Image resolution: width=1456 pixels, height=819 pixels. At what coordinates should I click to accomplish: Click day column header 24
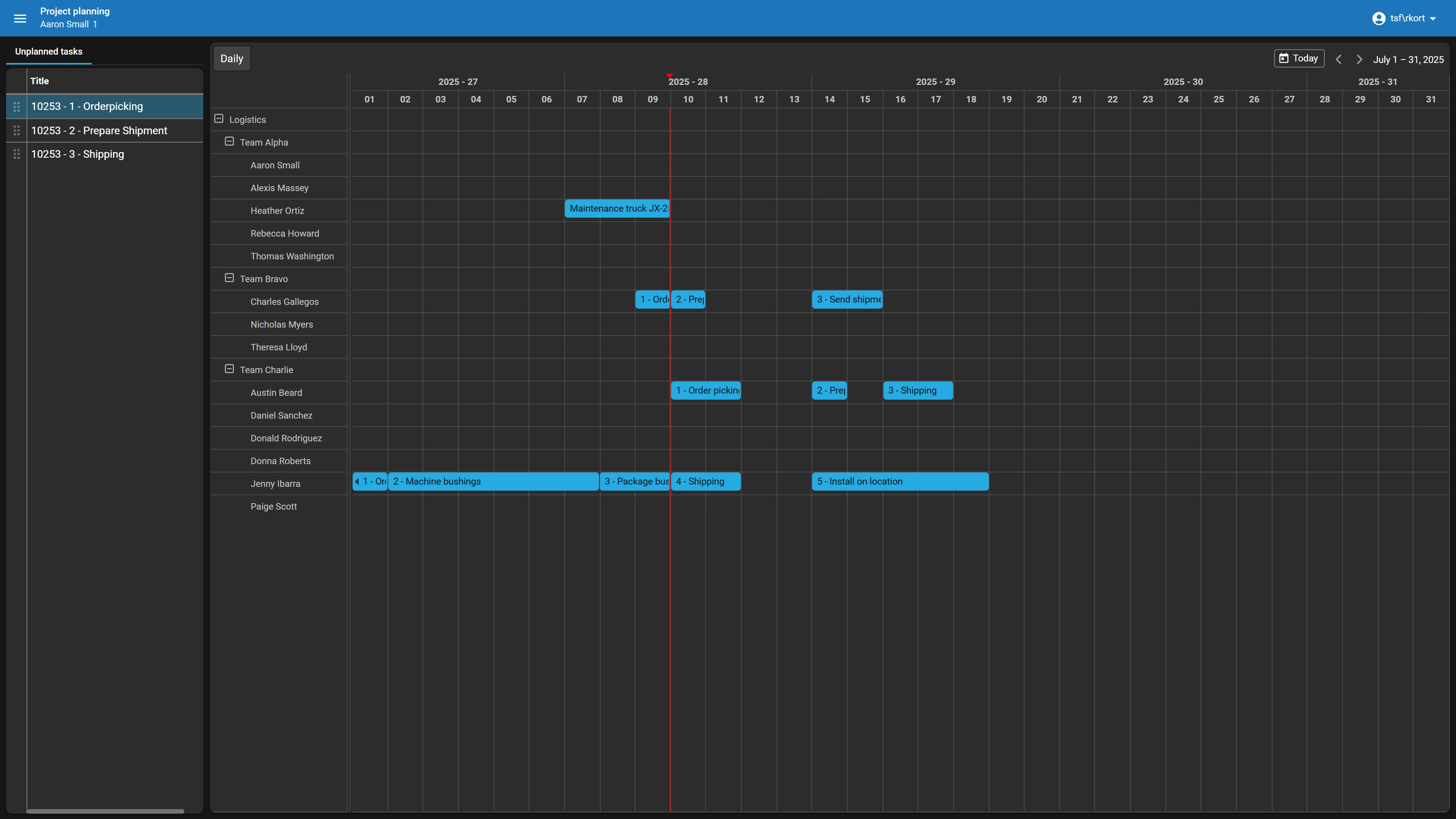pos(1183,99)
